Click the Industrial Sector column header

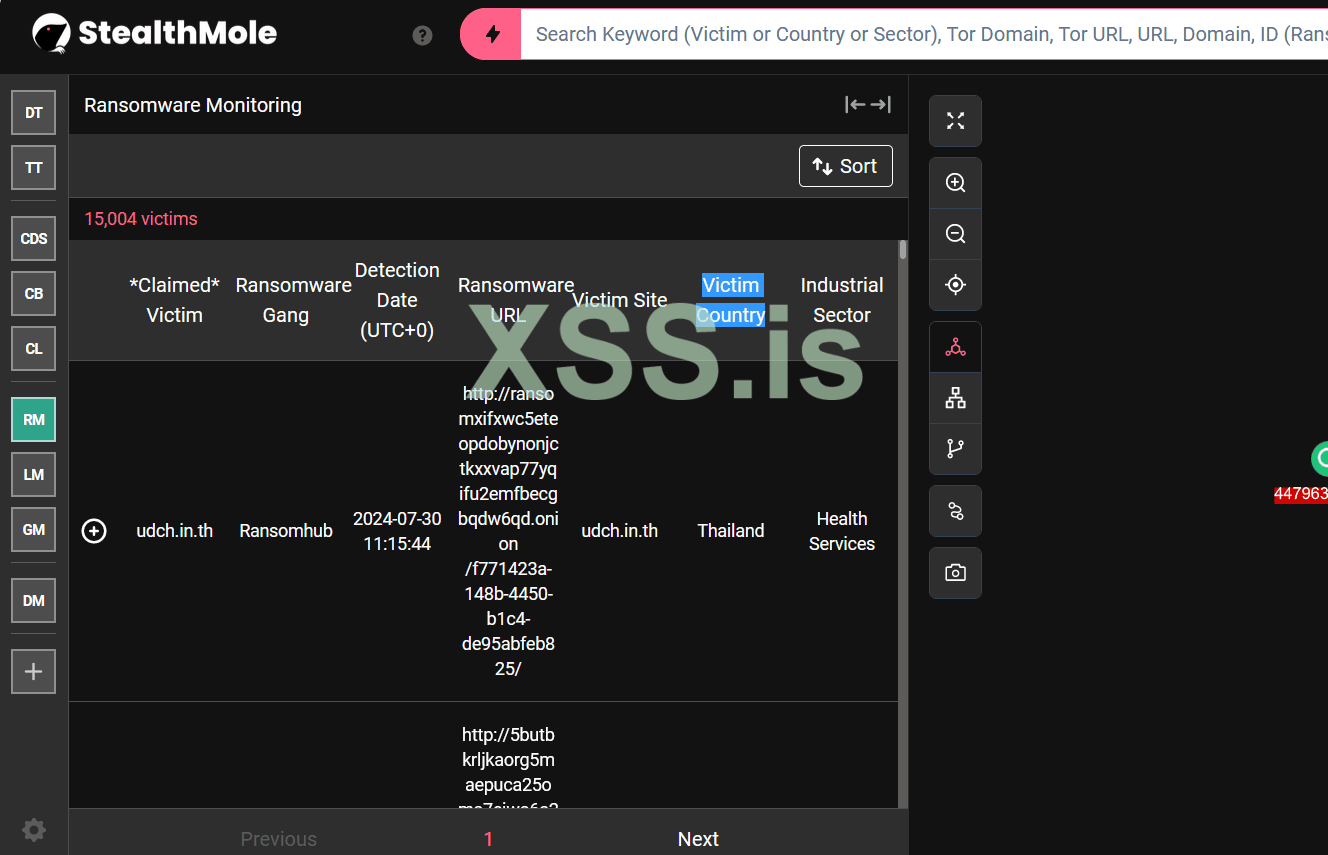(842, 300)
